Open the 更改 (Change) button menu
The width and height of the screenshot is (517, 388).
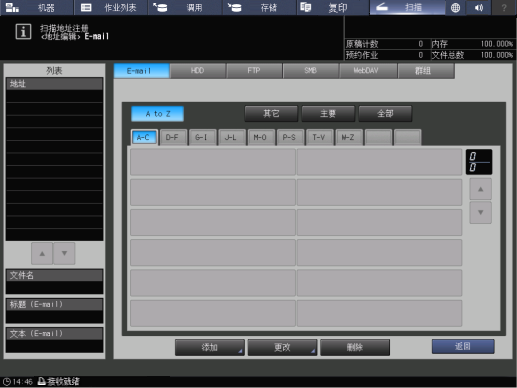coord(282,347)
